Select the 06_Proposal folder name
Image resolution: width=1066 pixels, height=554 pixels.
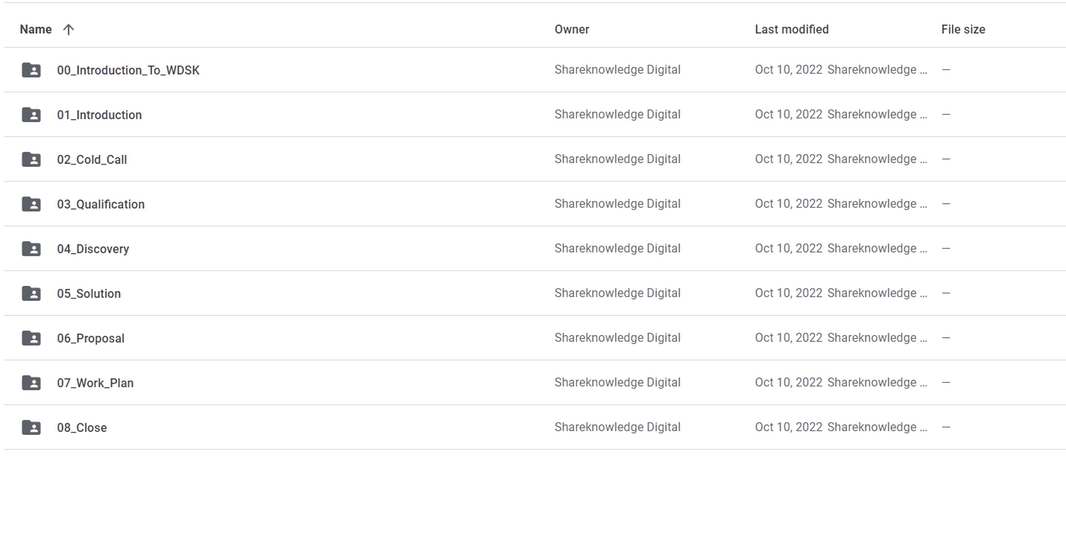[x=90, y=339]
